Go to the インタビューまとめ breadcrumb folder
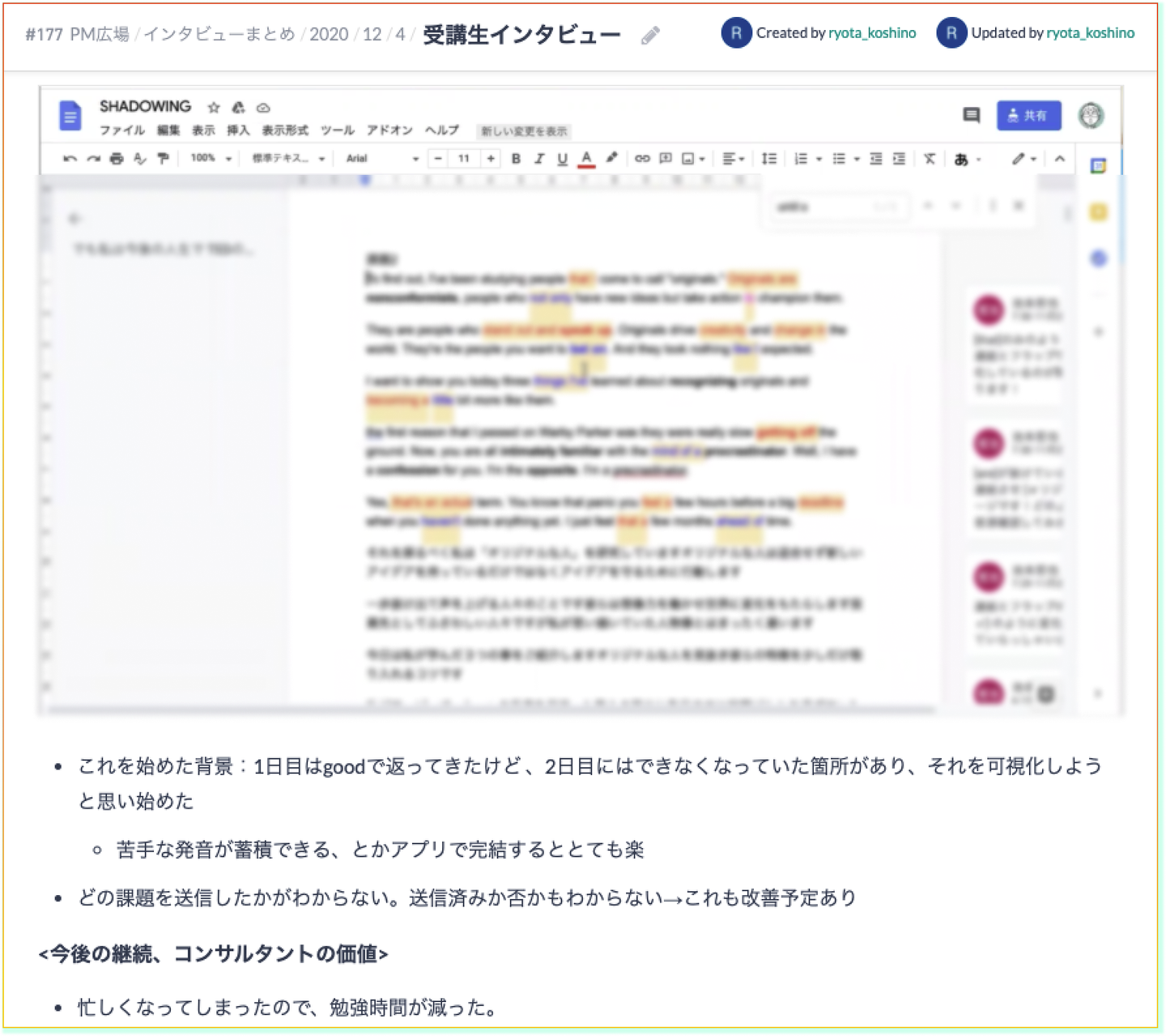1166x1036 pixels. (x=219, y=34)
